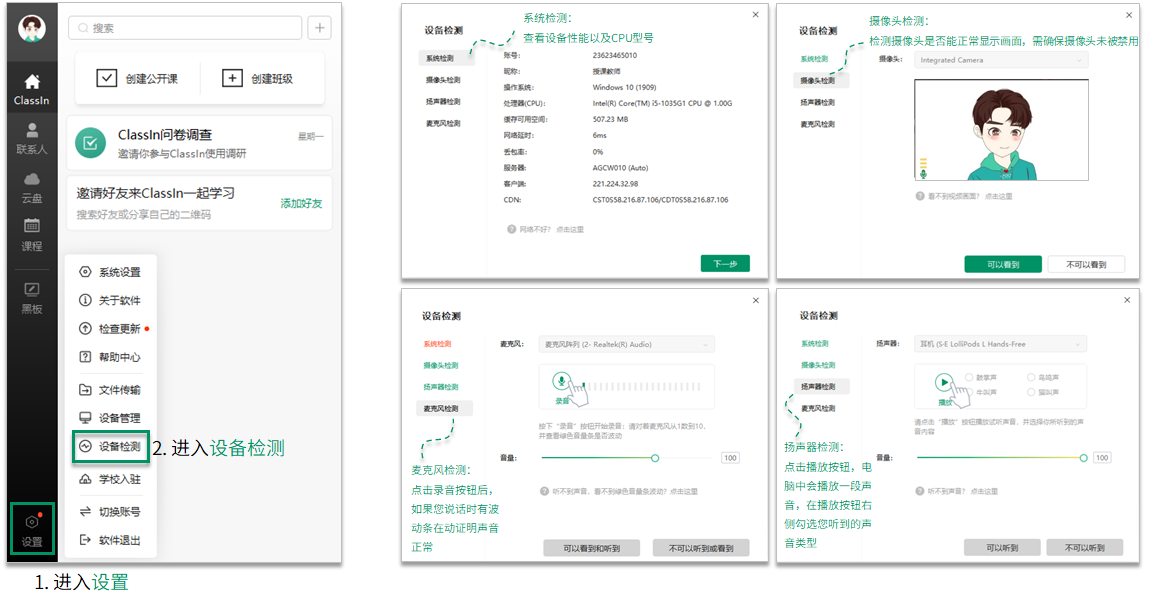Viewport: 1156px width, 603px height.
Task: Open the 麦克风 Realtek Audio dropdown
Action: 627,344
